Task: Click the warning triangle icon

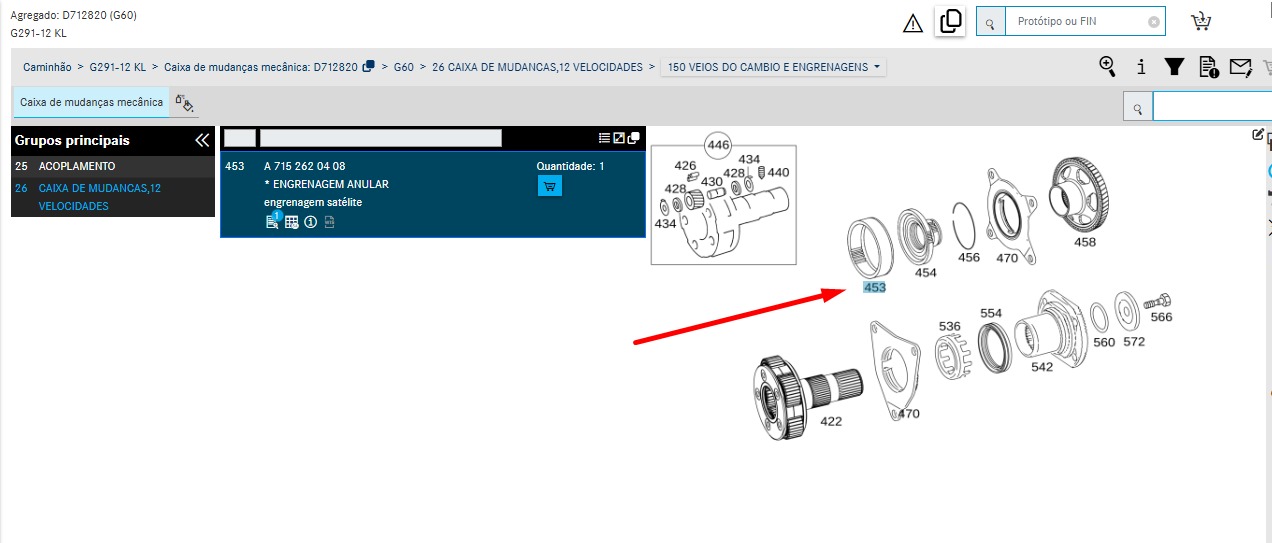Action: click(x=913, y=24)
